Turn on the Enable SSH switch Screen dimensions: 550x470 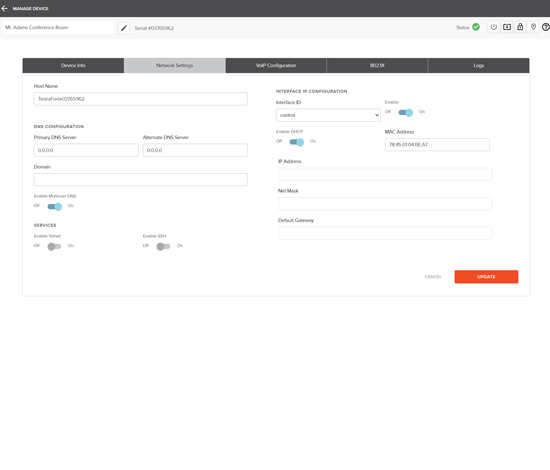(163, 247)
